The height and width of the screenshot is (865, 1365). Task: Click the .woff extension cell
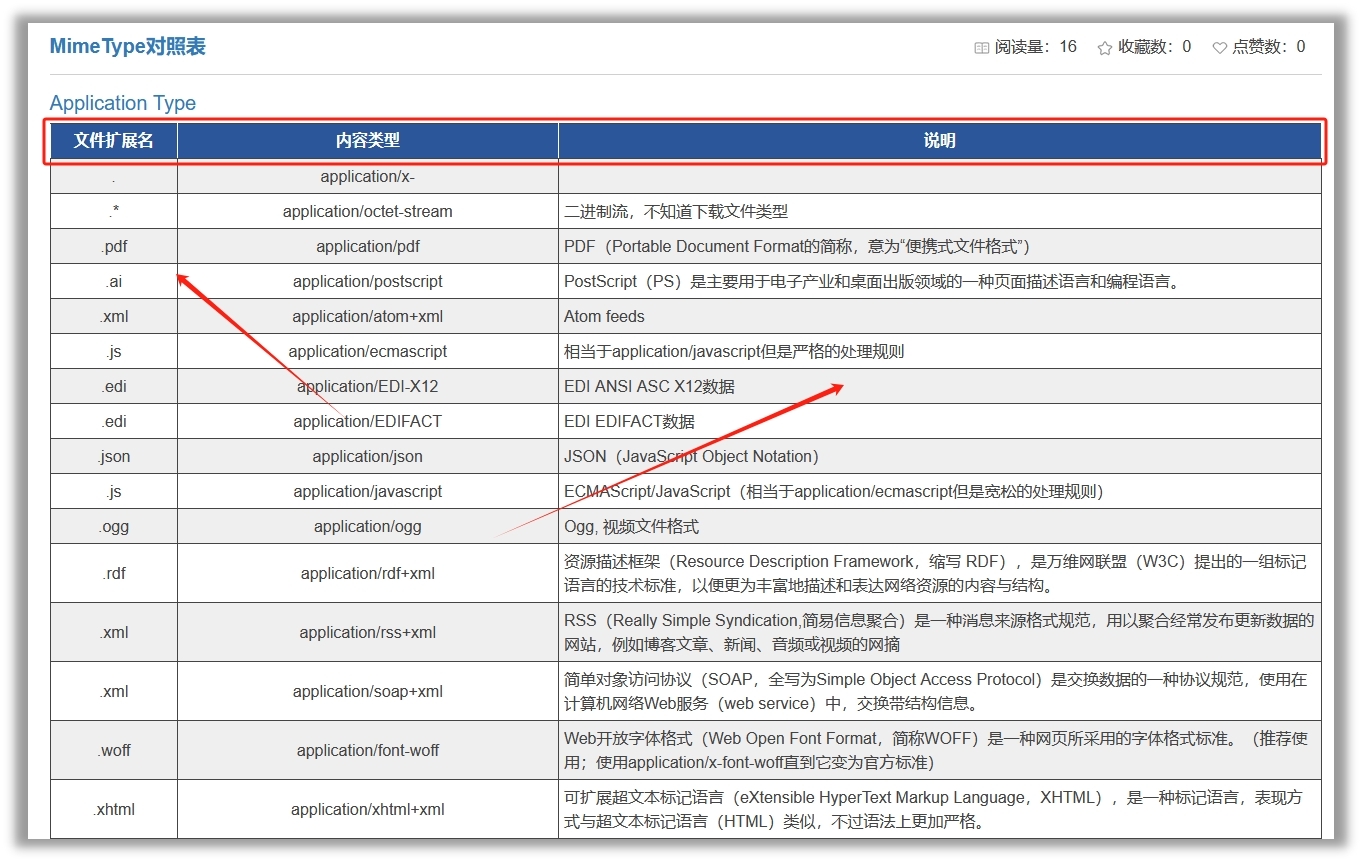114,750
